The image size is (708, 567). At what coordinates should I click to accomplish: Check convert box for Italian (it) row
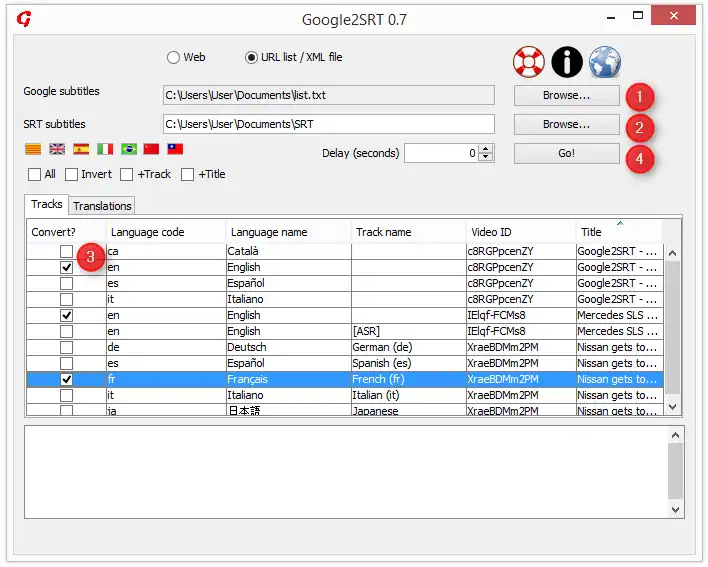coord(66,395)
